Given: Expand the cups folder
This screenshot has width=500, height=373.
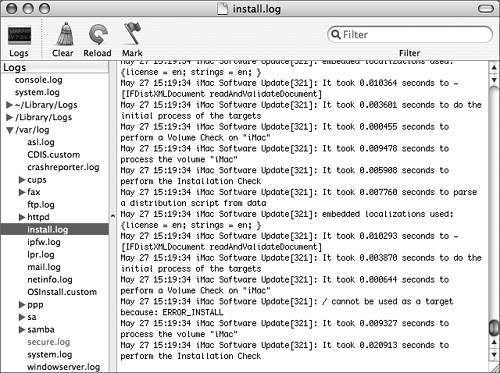Looking at the screenshot, I should (22, 180).
